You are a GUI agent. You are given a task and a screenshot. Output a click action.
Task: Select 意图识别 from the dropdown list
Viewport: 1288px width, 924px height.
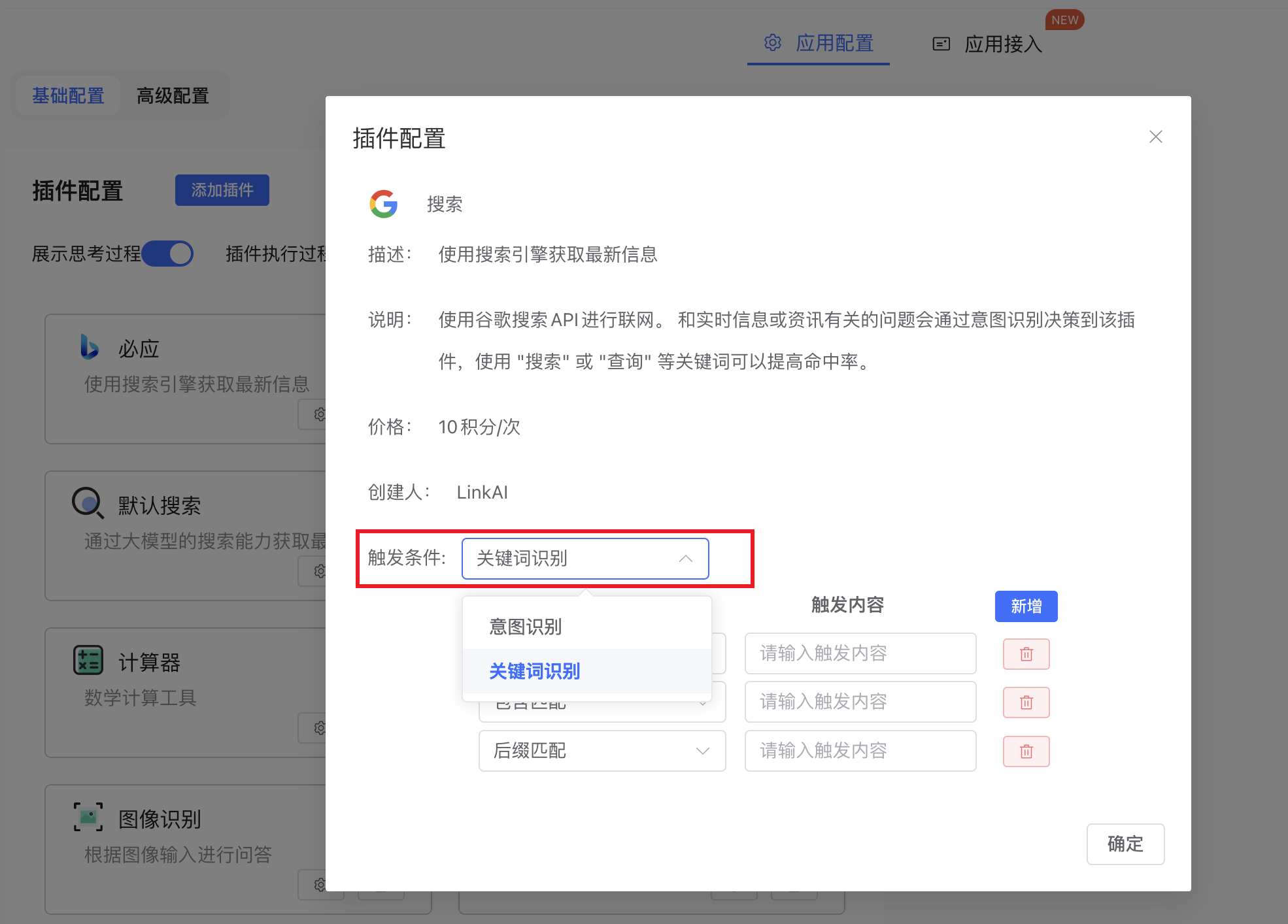[586, 627]
